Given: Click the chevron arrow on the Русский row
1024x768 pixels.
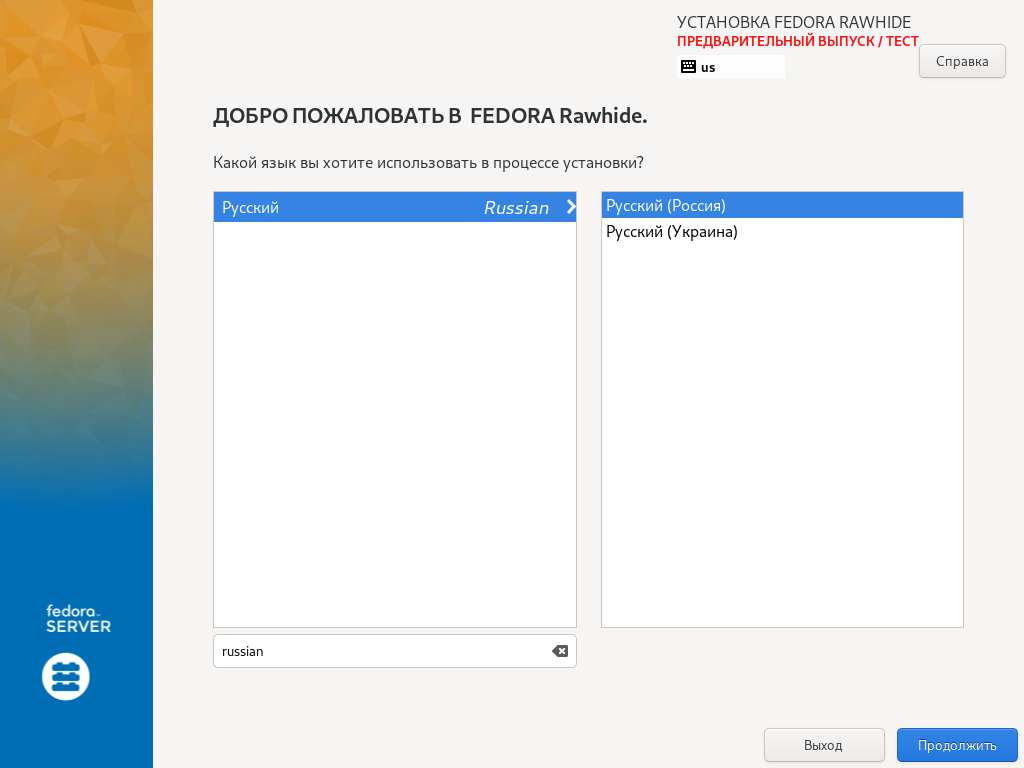Looking at the screenshot, I should click(571, 207).
